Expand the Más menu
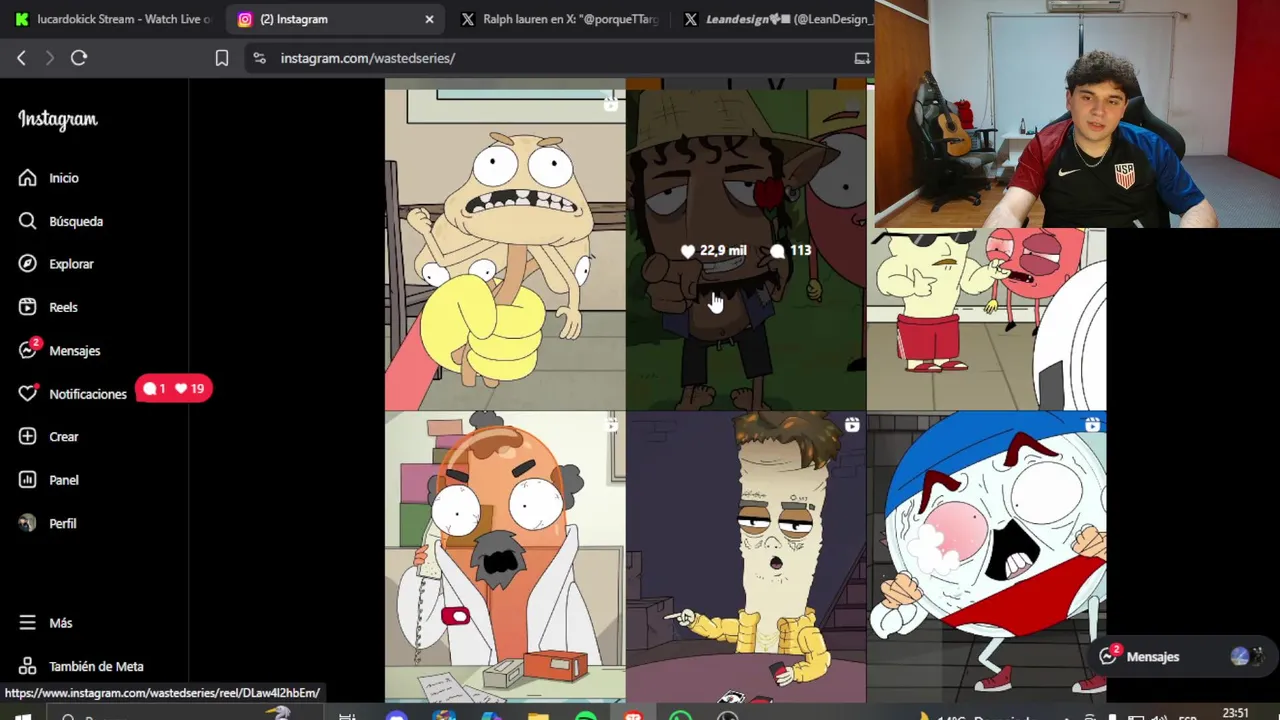Viewport: 1280px width, 720px height. point(46,623)
